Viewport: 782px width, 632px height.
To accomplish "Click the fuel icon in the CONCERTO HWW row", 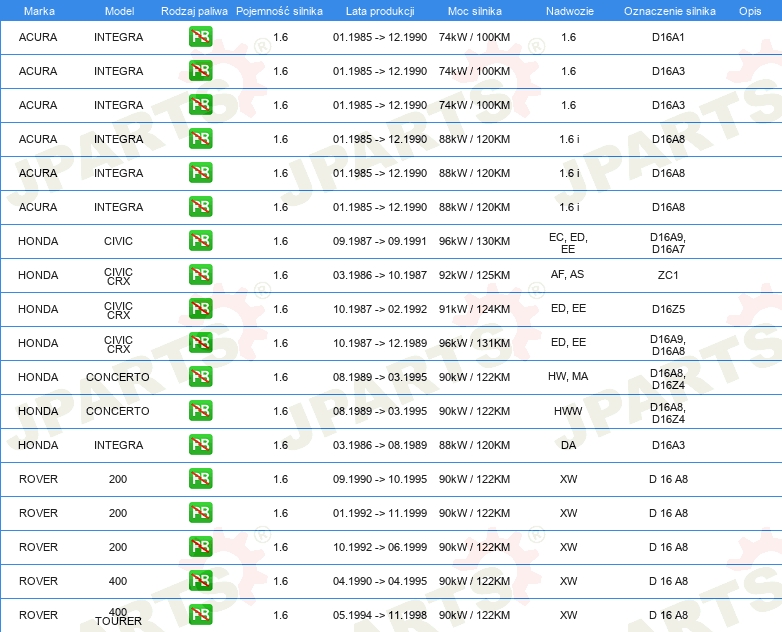I will [200, 411].
